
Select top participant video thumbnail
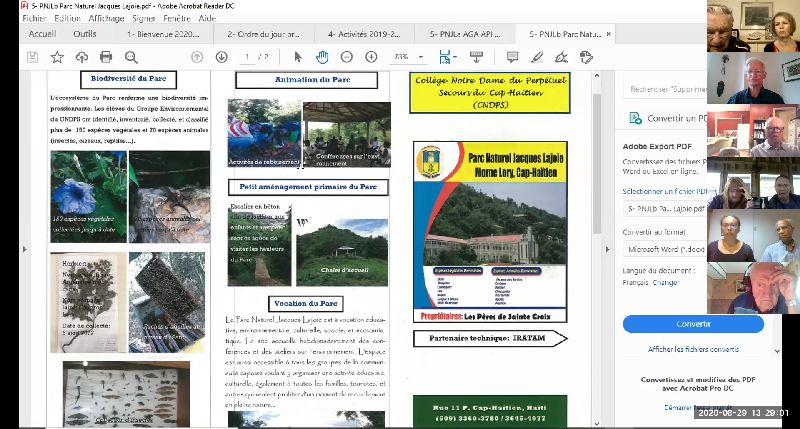click(x=753, y=26)
